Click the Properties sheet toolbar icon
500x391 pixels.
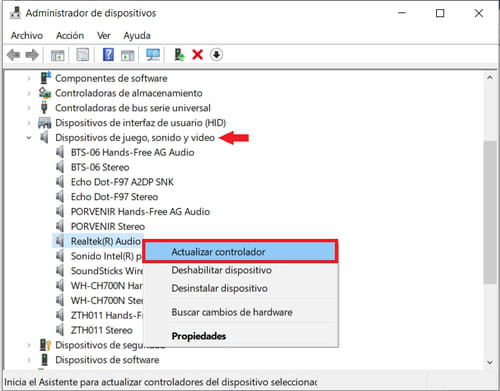pos(82,55)
